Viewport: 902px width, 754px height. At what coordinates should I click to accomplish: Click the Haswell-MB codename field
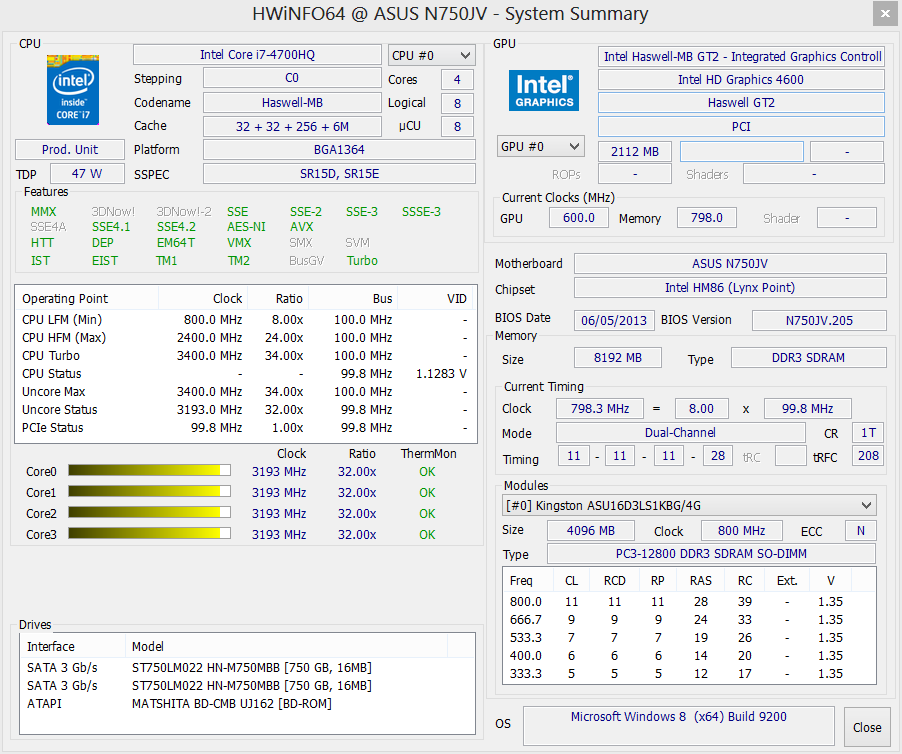click(292, 102)
